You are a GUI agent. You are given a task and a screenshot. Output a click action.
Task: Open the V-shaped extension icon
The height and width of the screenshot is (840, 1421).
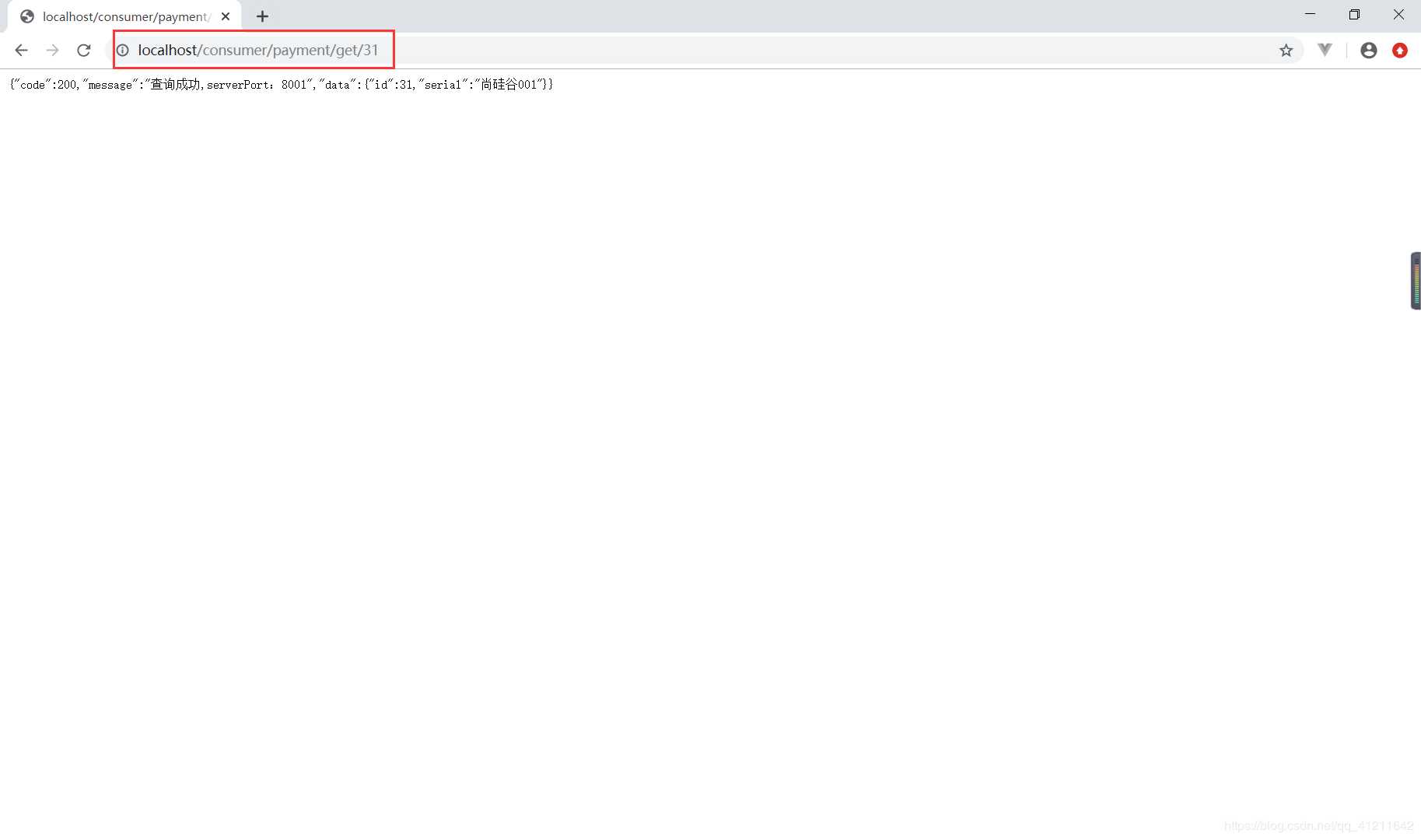point(1325,50)
